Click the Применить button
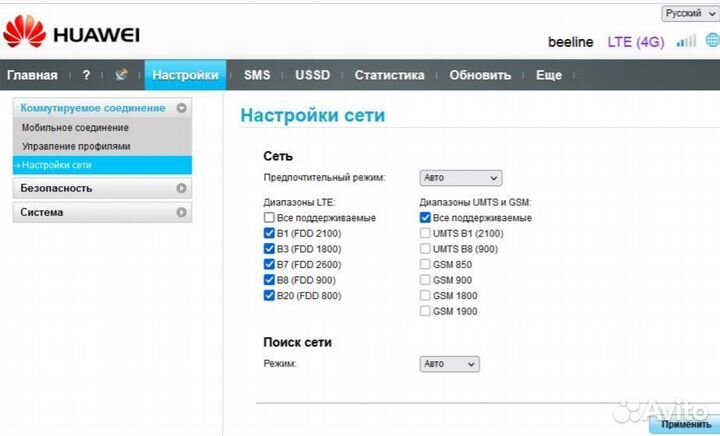The width and height of the screenshot is (720, 436). click(685, 425)
